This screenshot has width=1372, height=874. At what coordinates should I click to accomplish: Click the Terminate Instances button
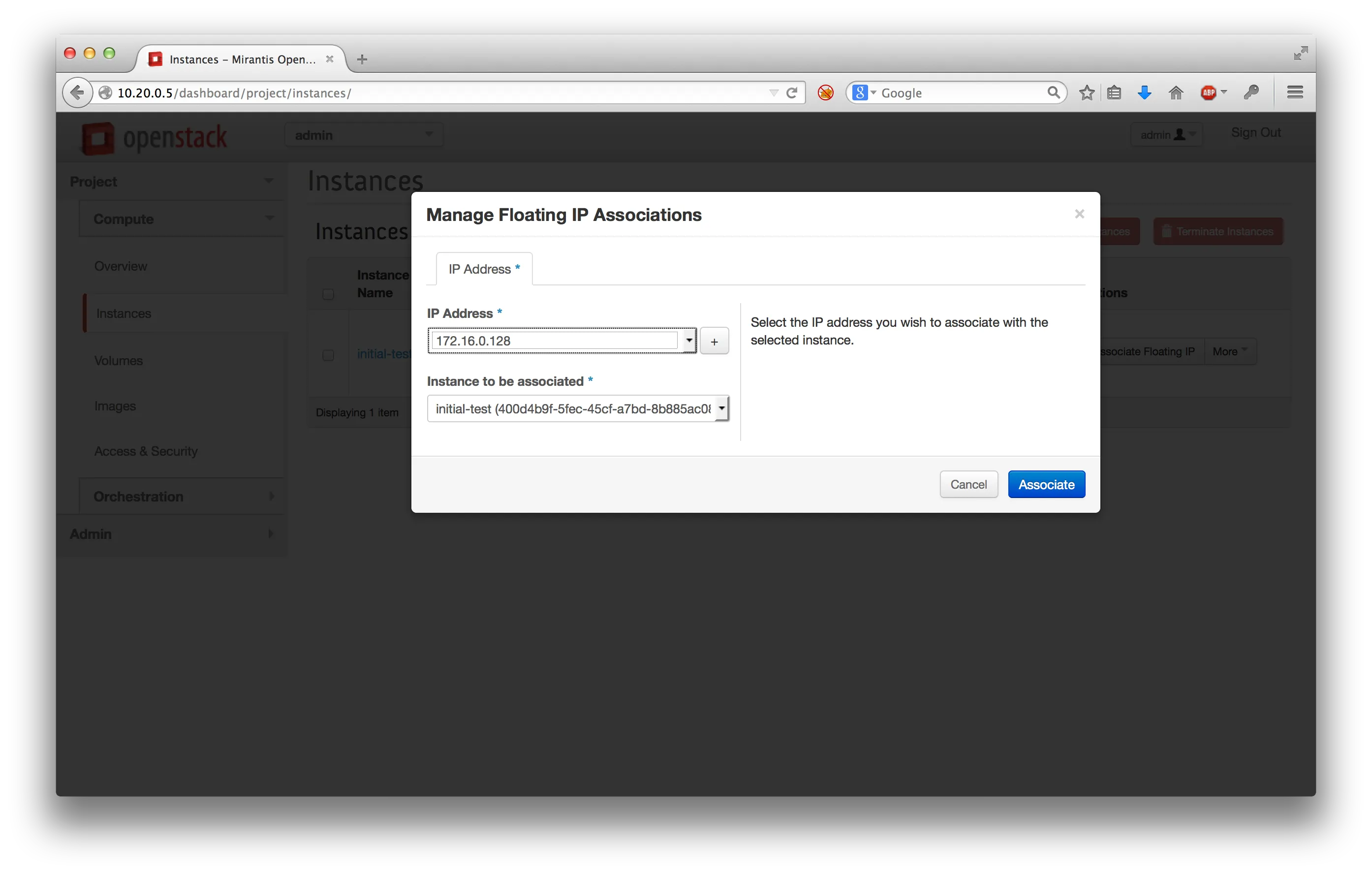(x=1218, y=231)
